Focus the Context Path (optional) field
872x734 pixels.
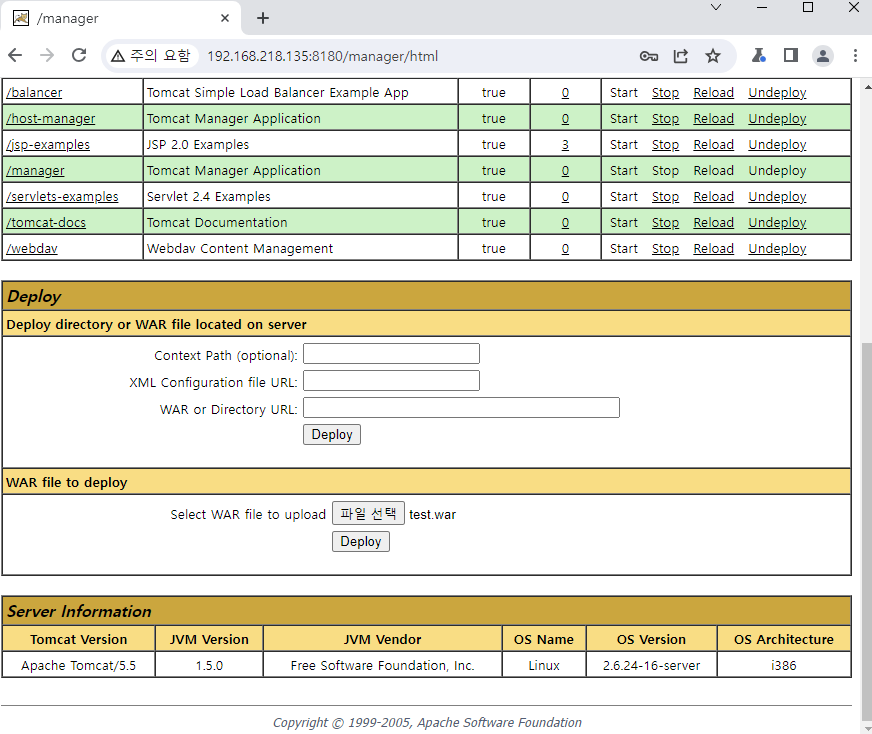click(x=392, y=354)
